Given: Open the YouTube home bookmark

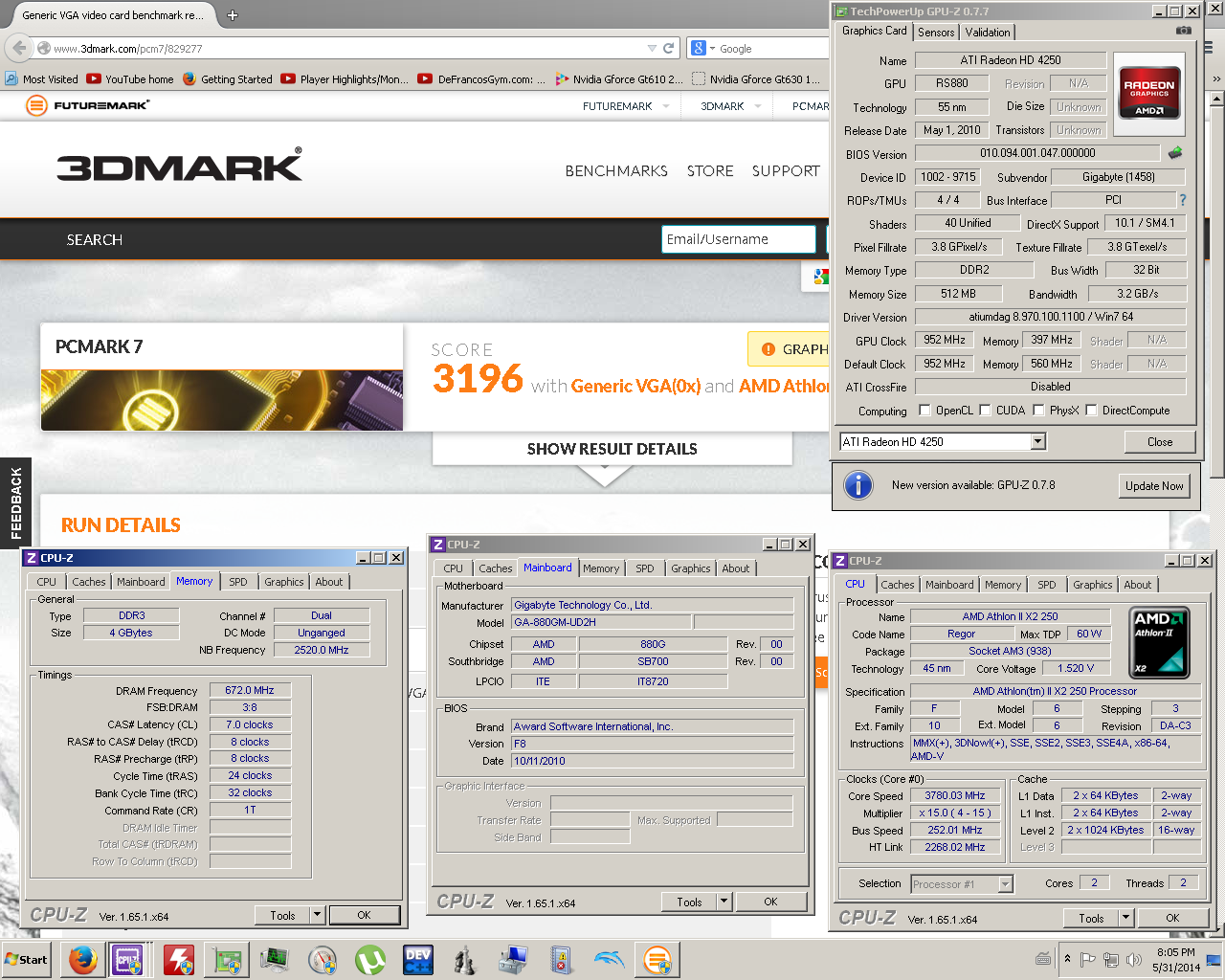Looking at the screenshot, I should [130, 79].
